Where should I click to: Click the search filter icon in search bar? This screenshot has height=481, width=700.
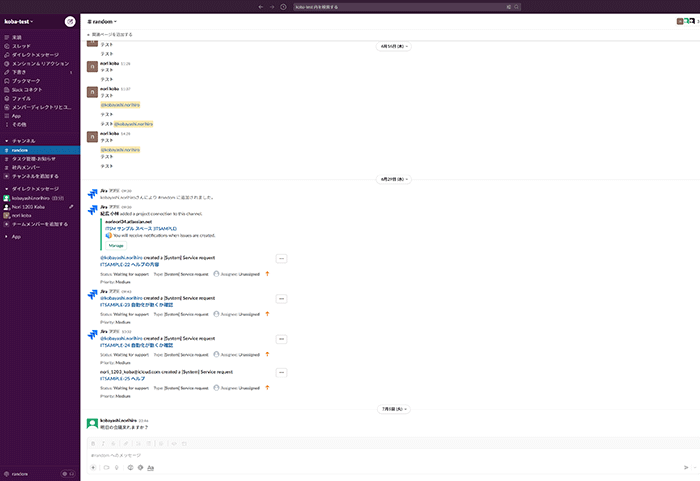[x=508, y=7]
